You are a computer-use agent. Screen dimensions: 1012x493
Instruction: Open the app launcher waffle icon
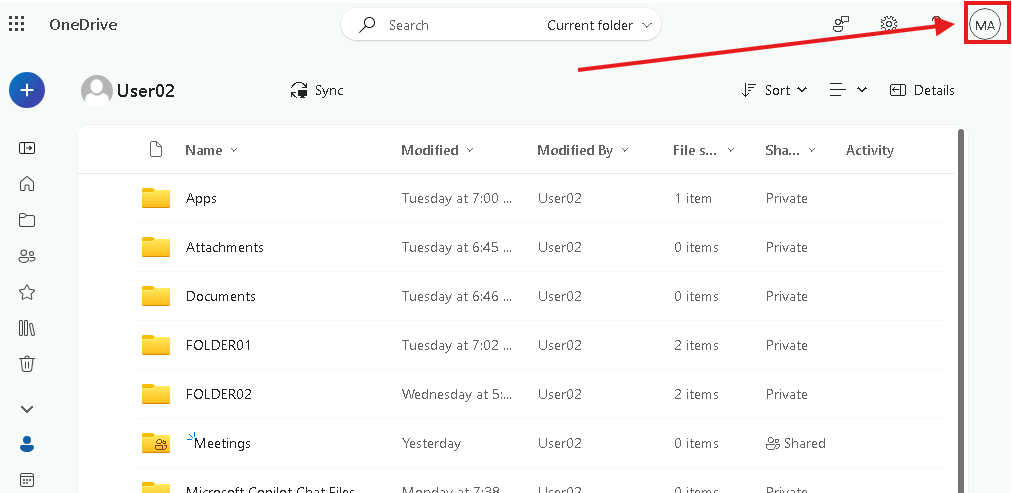17,25
